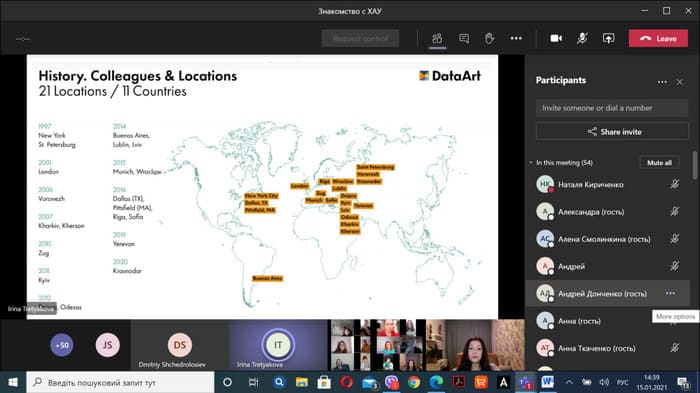The width and height of the screenshot is (700, 393).
Task: Open the Action Center notifications icon
Action: coord(683,382)
